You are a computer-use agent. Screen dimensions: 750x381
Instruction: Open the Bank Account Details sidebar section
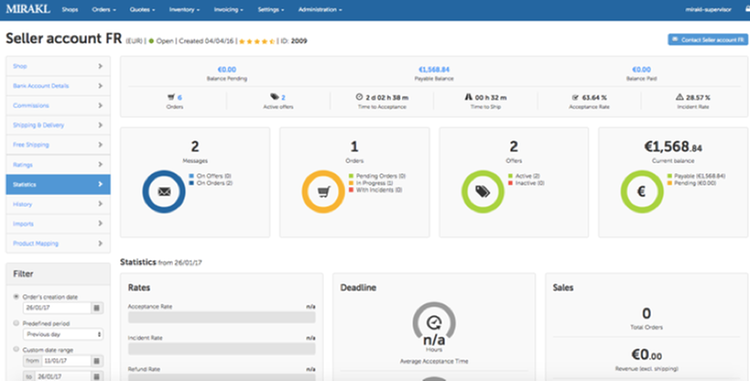coord(58,86)
